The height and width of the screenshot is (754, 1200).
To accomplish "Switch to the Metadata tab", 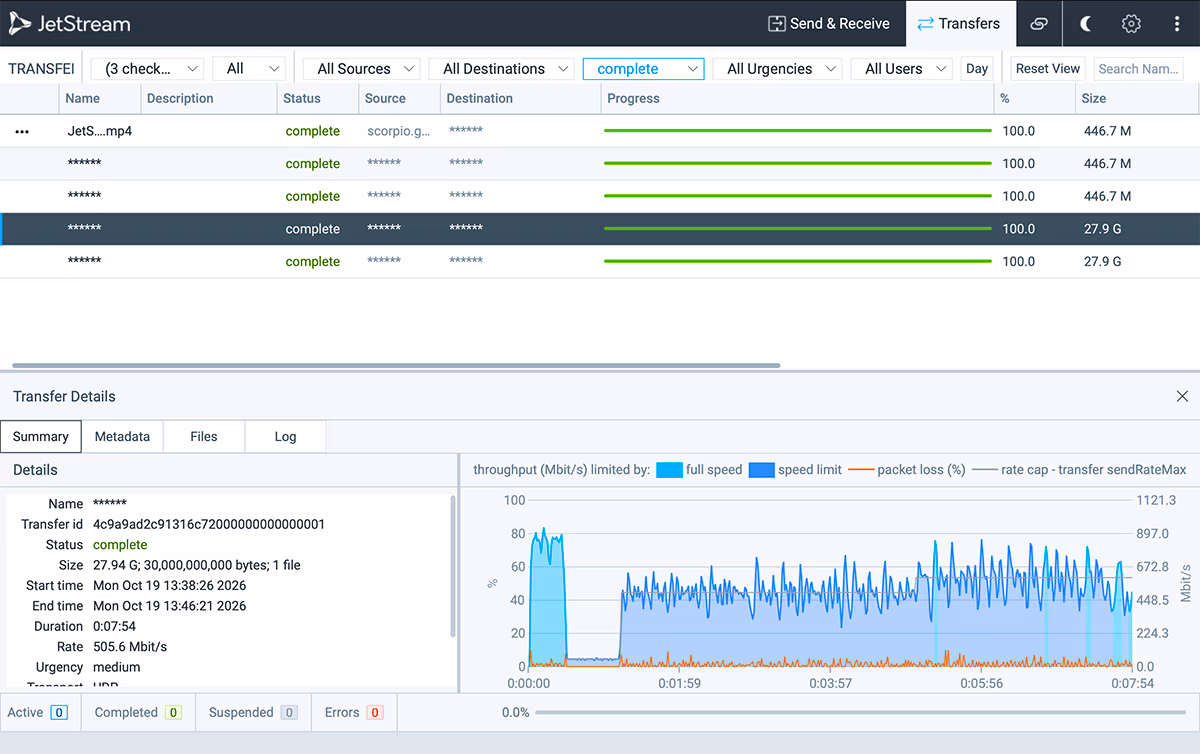I will coord(122,437).
